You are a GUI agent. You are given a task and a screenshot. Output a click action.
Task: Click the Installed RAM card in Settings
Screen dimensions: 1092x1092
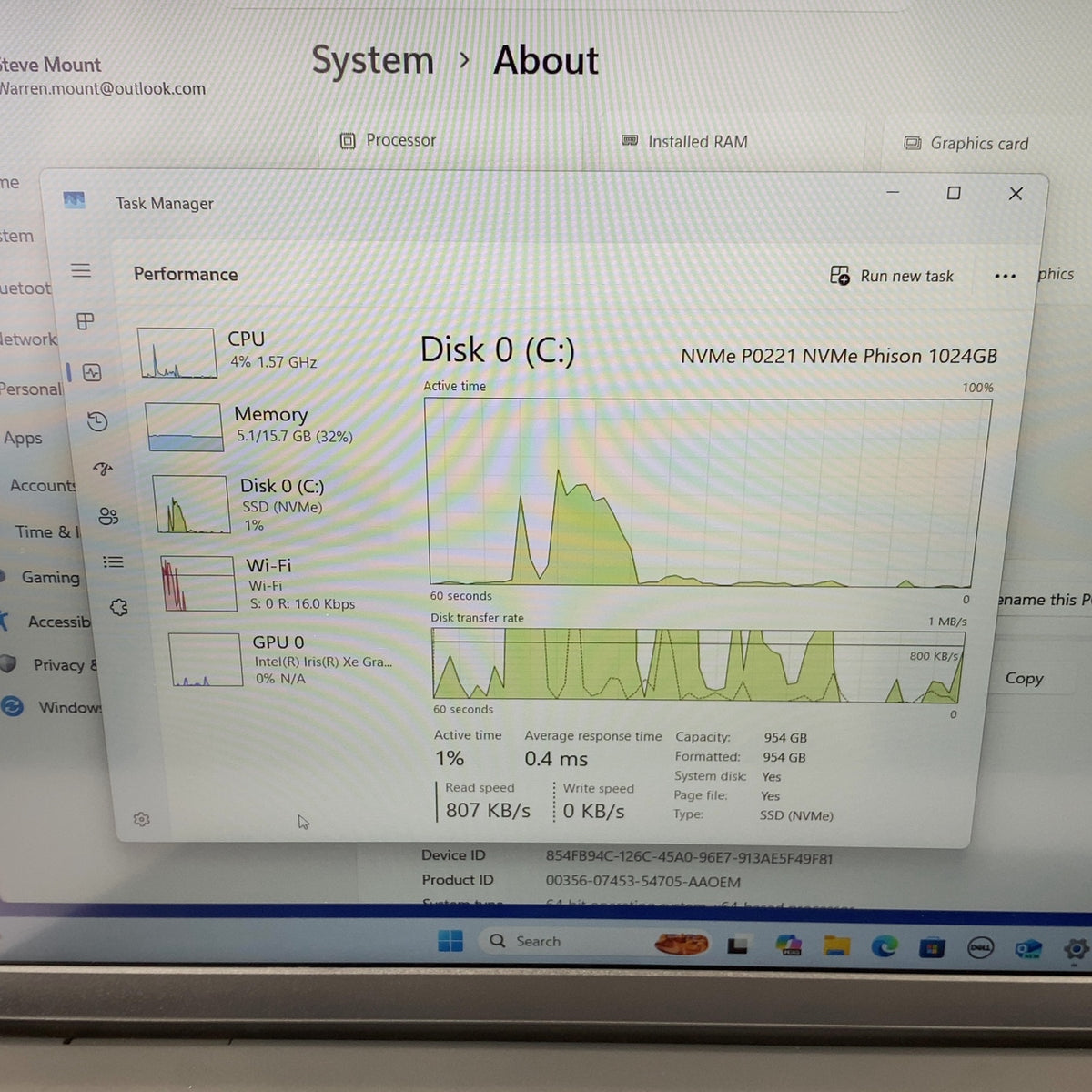coord(684,142)
